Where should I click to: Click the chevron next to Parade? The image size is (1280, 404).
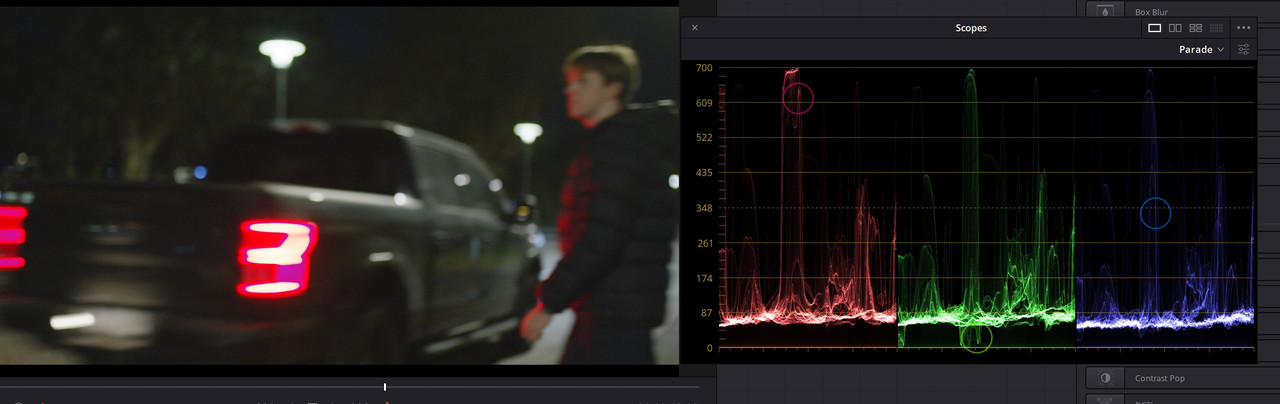point(1221,50)
